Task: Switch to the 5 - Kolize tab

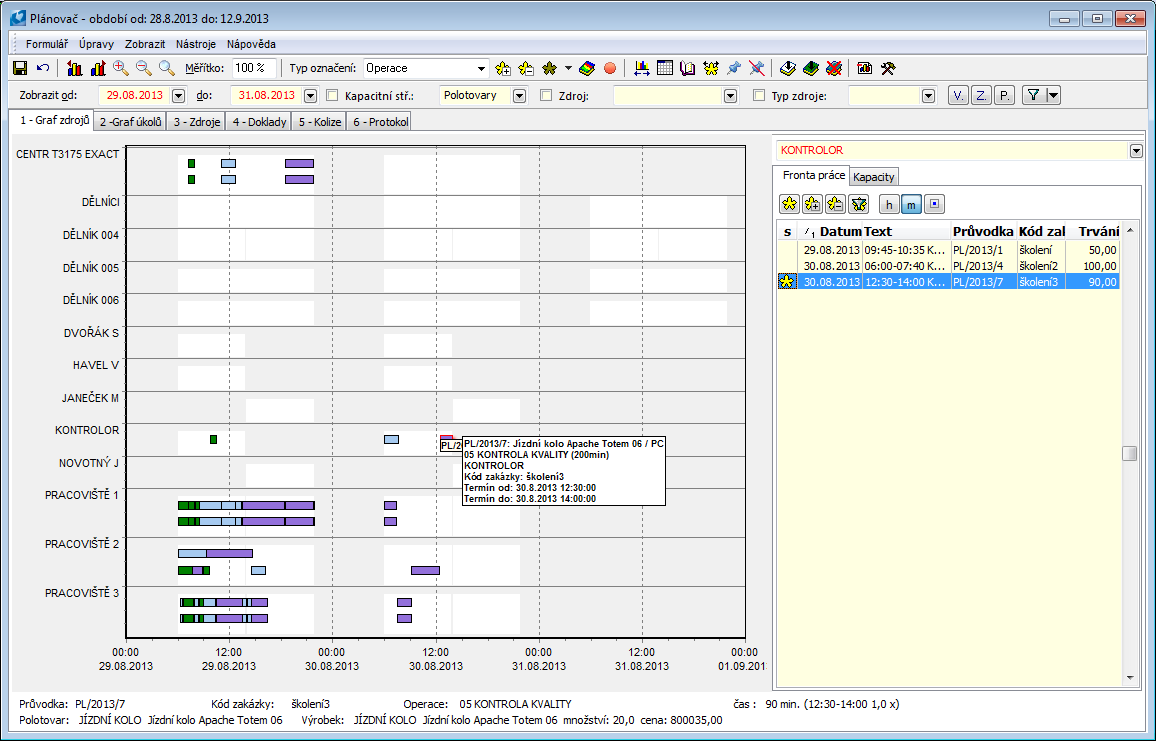Action: coord(320,122)
